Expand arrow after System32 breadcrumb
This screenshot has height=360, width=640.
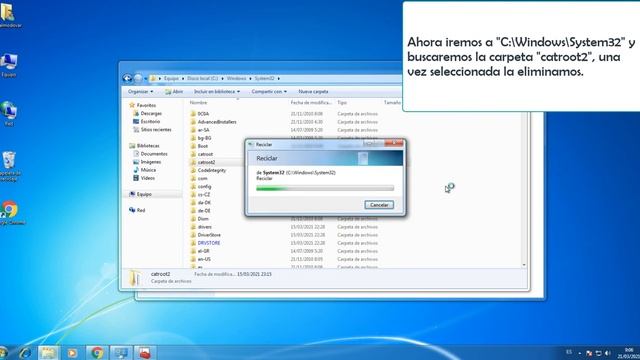[278, 78]
